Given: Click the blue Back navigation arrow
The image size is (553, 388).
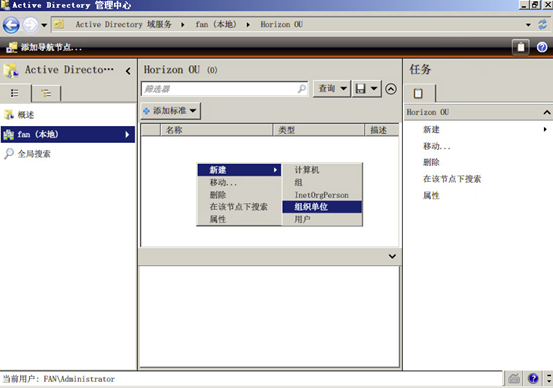Looking at the screenshot, I should pos(11,25).
